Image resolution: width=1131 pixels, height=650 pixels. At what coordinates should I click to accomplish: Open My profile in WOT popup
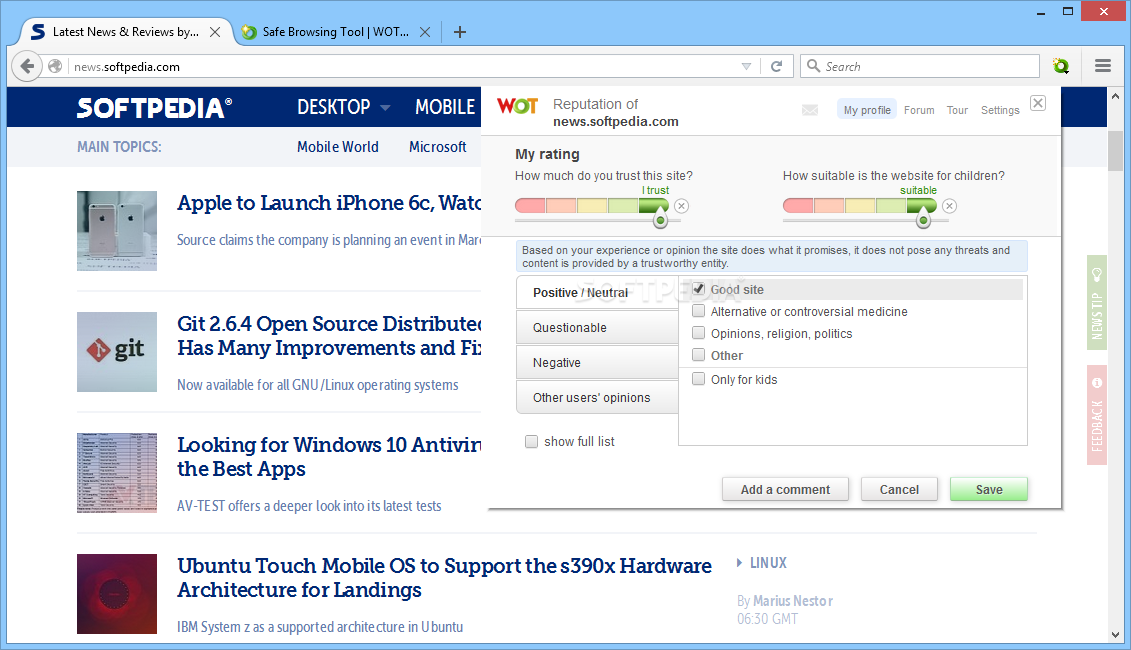[x=867, y=110]
